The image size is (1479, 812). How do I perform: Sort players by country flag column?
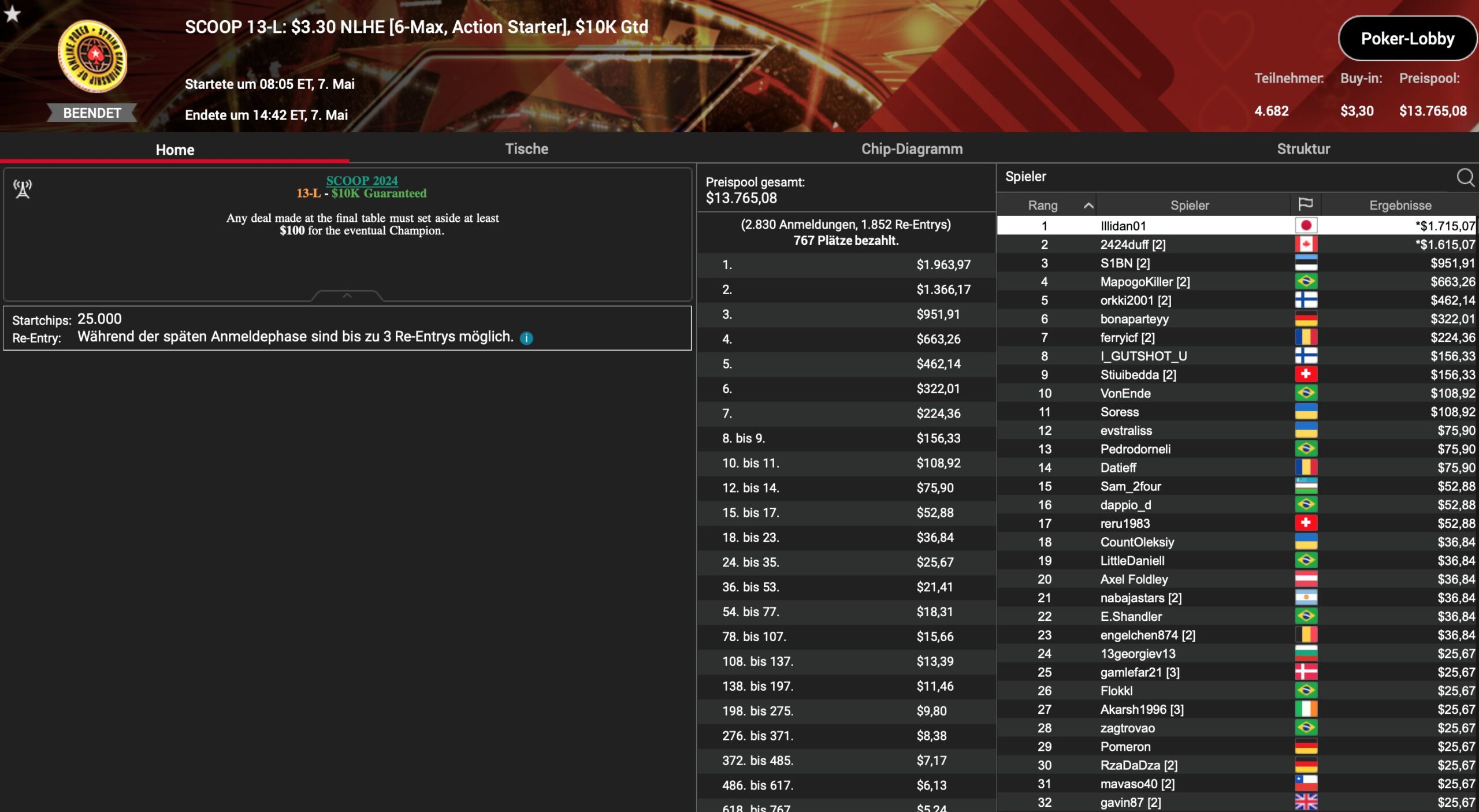coord(1306,204)
